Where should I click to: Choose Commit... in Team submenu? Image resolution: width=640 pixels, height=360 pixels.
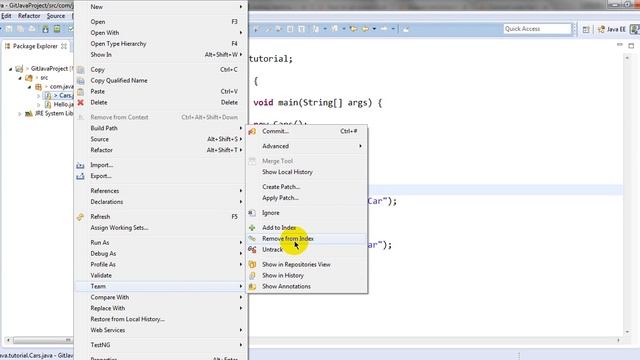point(306,131)
